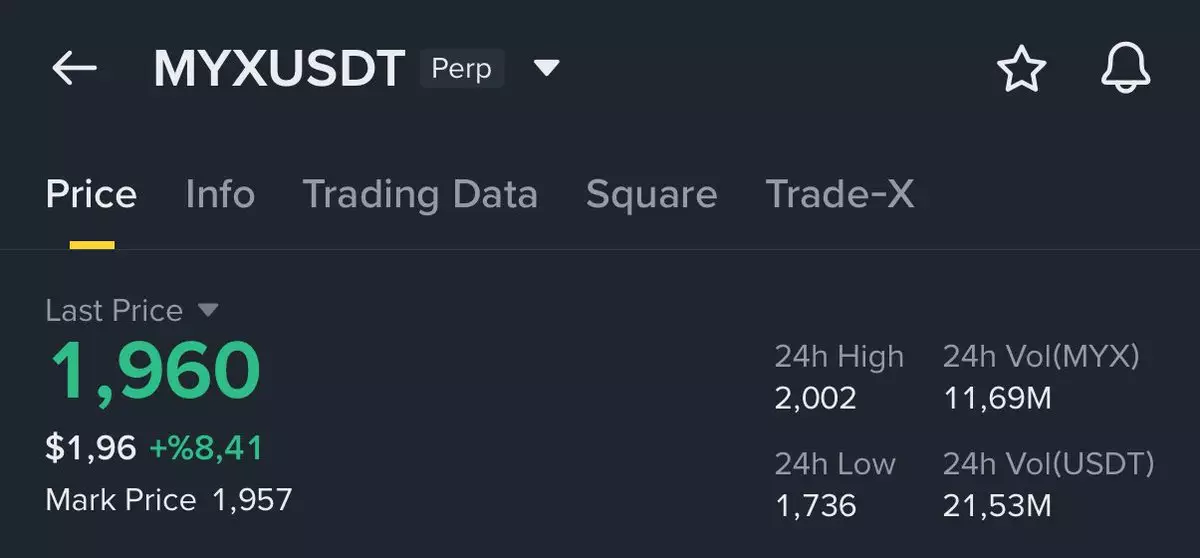Tap the 24h Vol(MYX) figure 11,69M
Viewport: 1200px width, 558px height.
(x=997, y=399)
